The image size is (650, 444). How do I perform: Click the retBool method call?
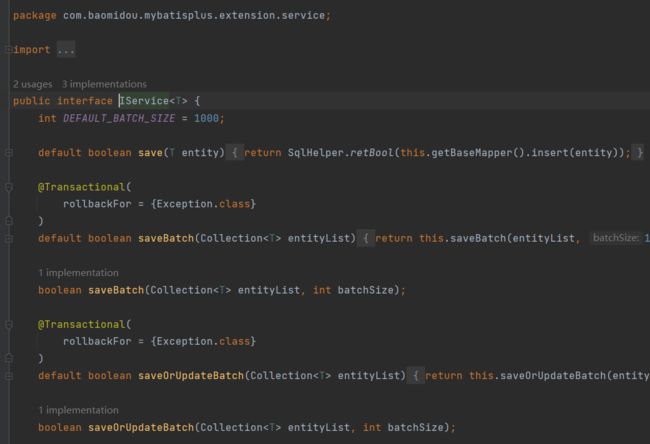(372, 153)
